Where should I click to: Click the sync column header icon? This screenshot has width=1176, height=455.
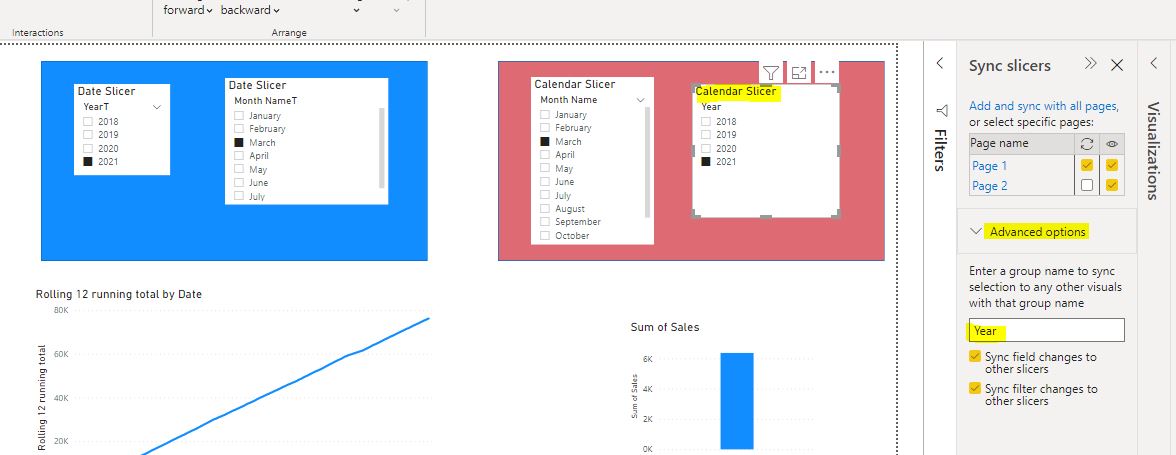(x=1087, y=143)
